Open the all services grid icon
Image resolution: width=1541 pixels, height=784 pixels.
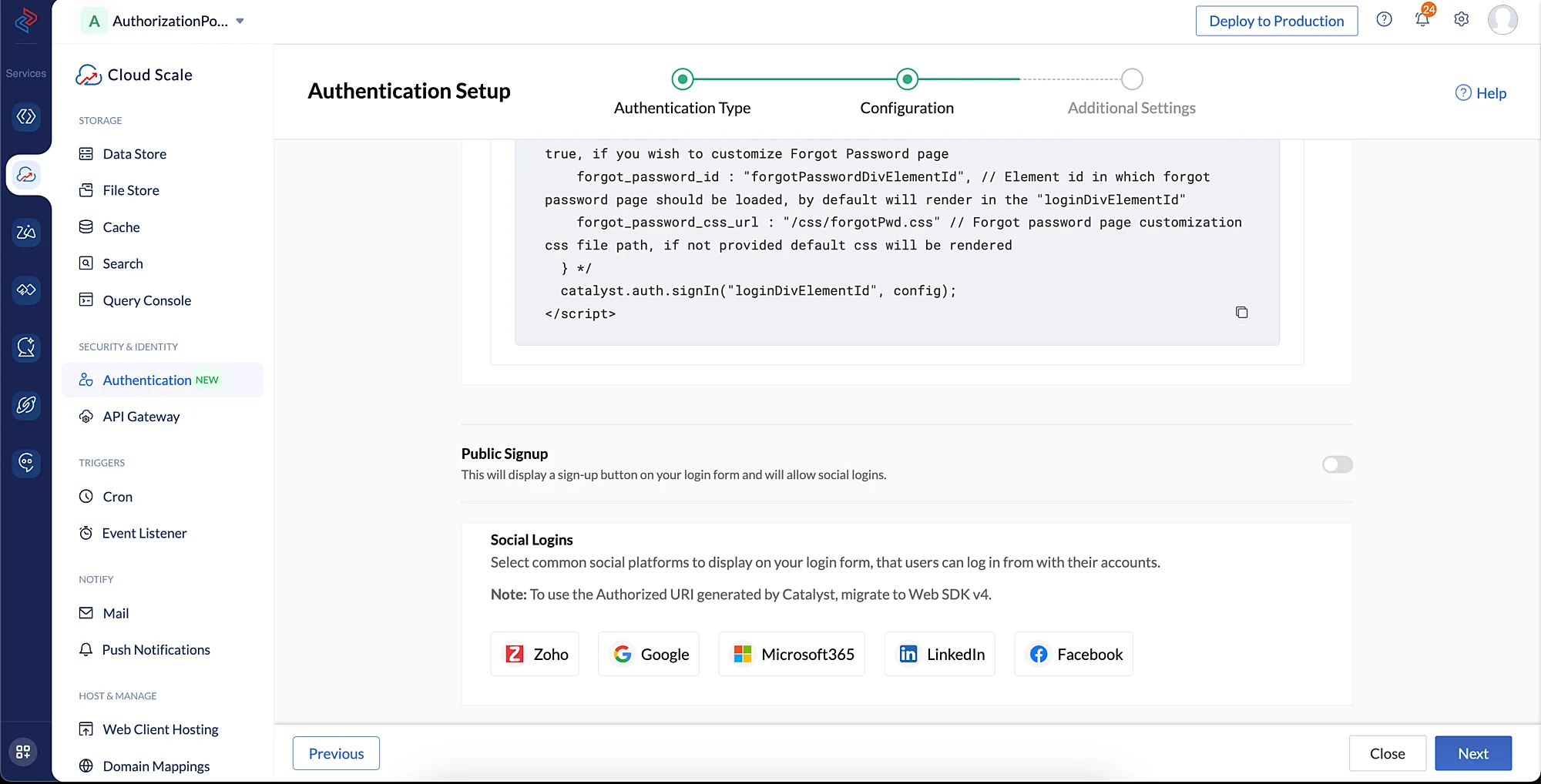point(23,752)
